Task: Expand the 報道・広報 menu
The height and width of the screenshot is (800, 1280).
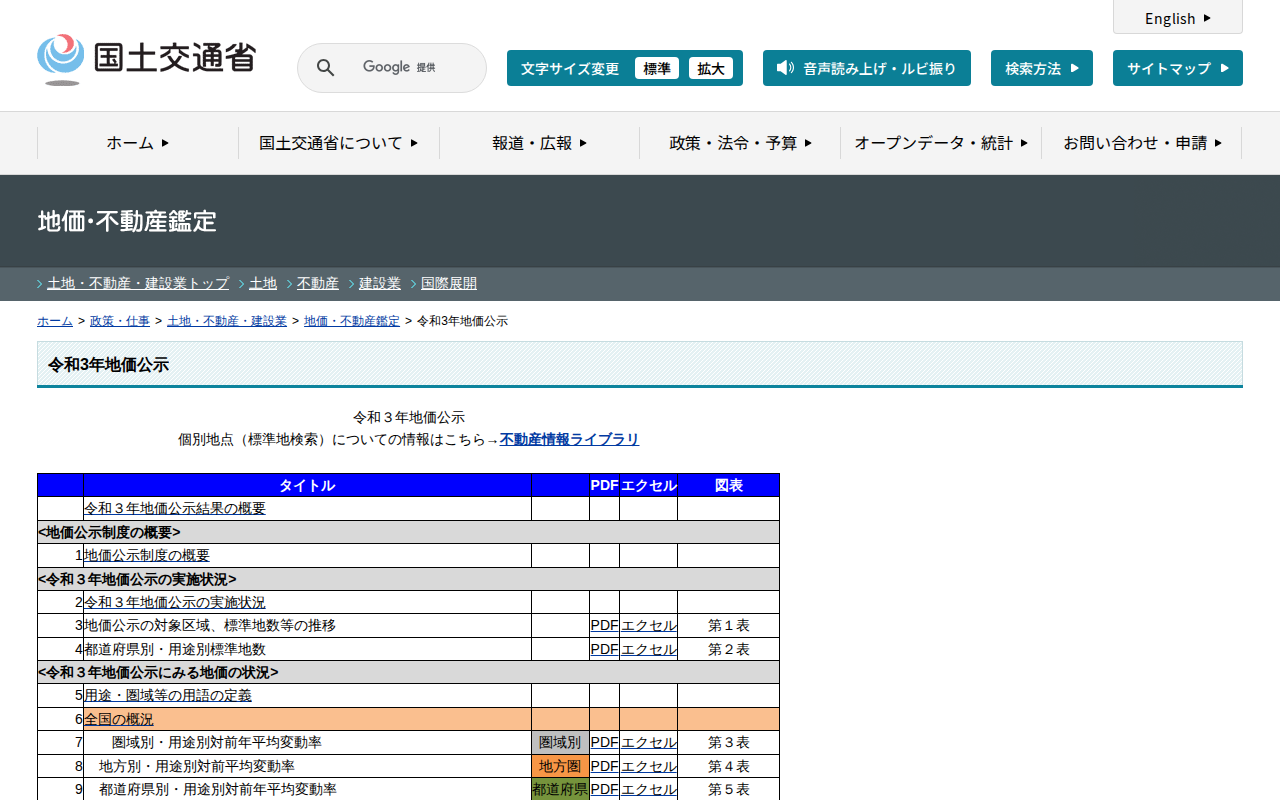Action: [540, 143]
